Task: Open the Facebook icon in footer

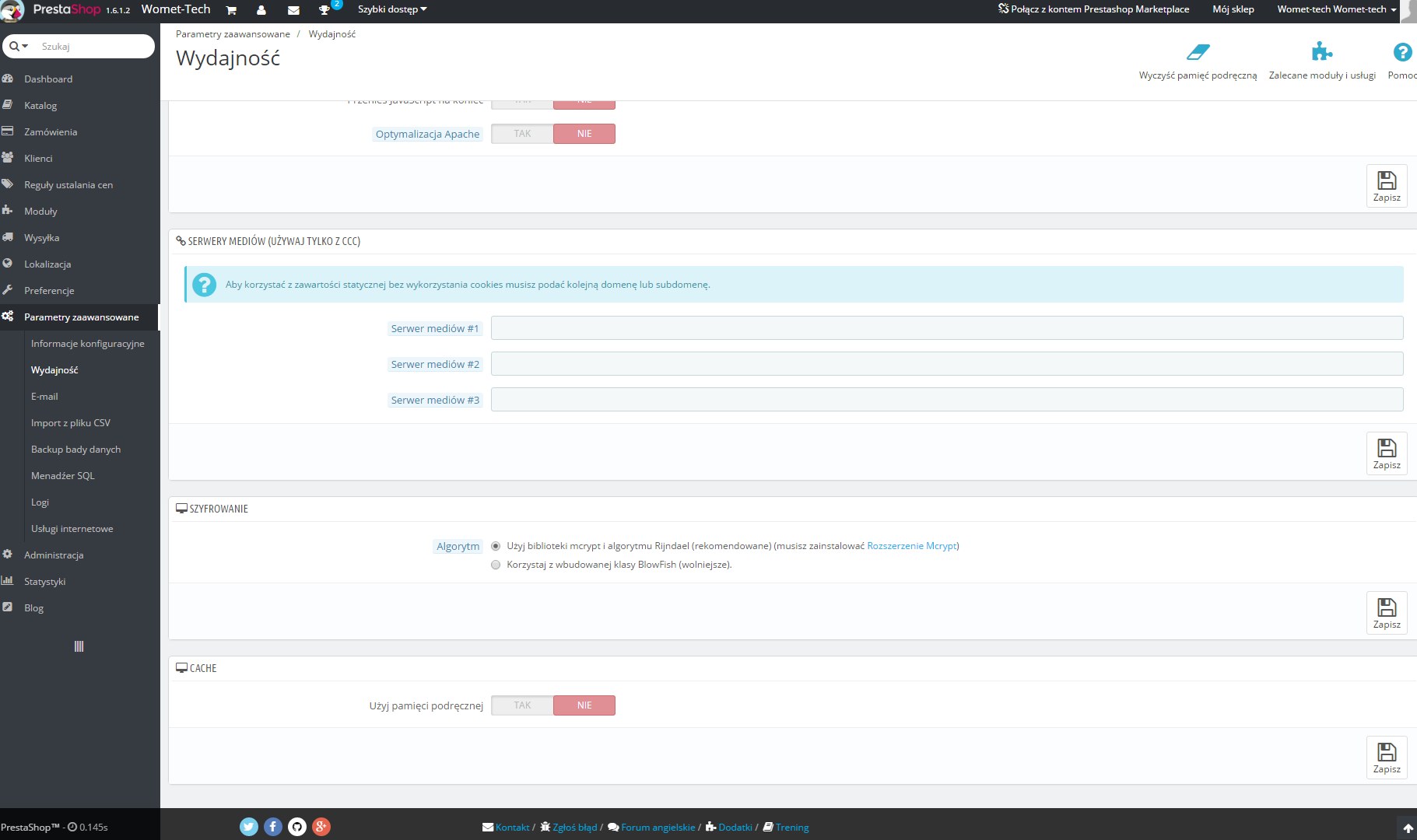Action: pos(273,827)
